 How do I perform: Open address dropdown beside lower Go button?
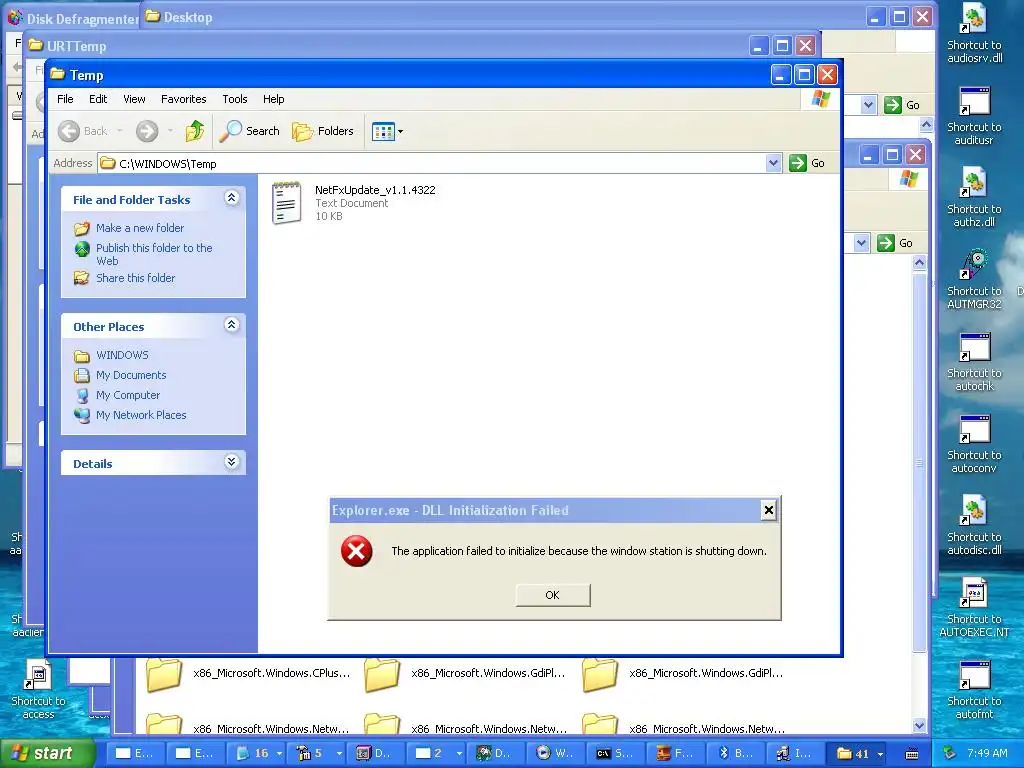click(861, 243)
